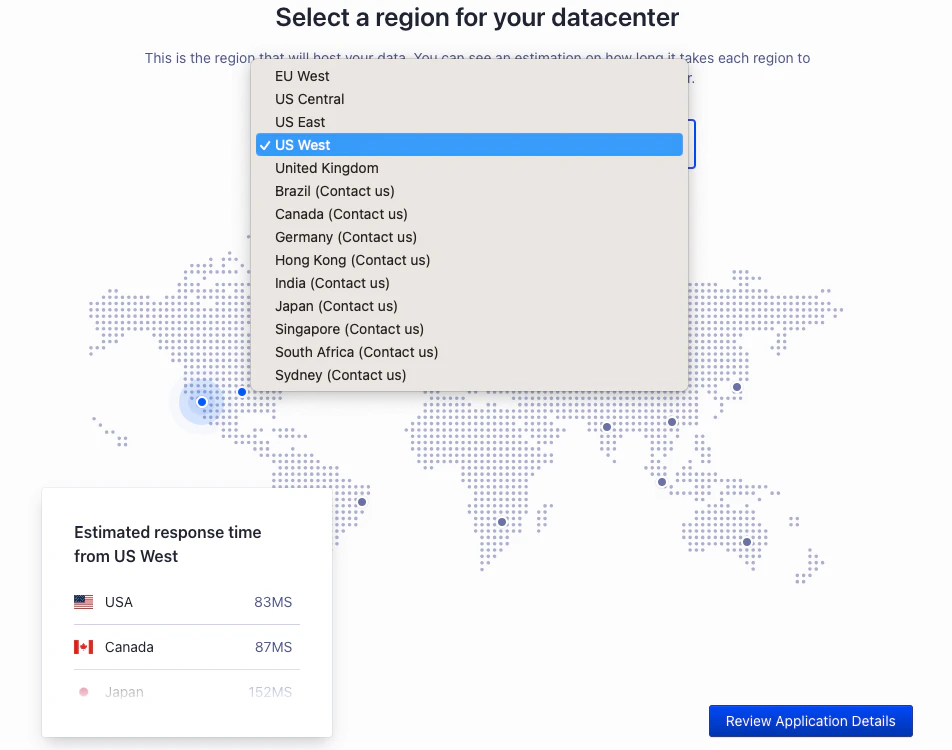The image size is (952, 750).
Task: Click the faded Japan flag icon
Action: coord(84,692)
